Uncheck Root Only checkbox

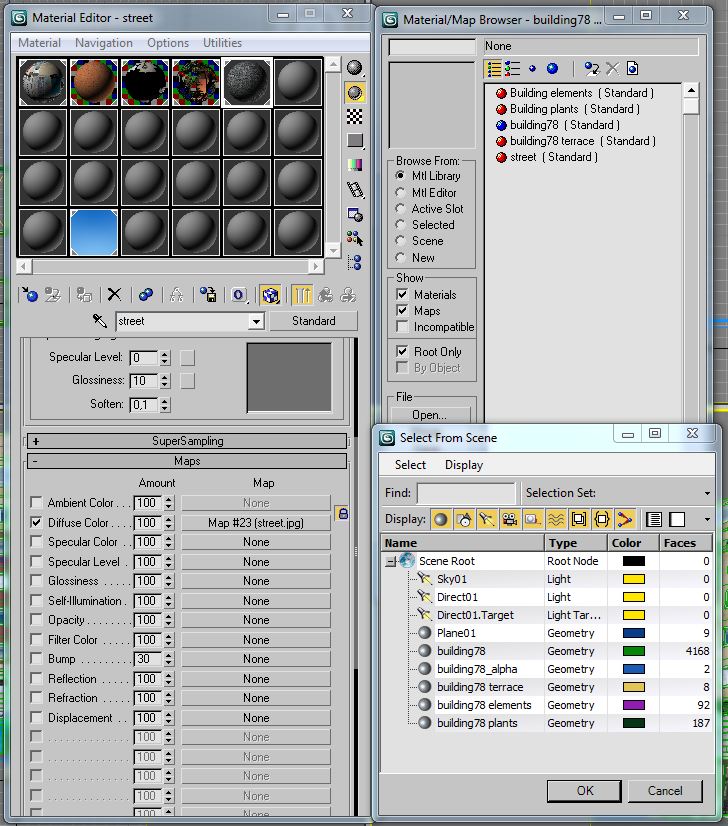tap(402, 351)
